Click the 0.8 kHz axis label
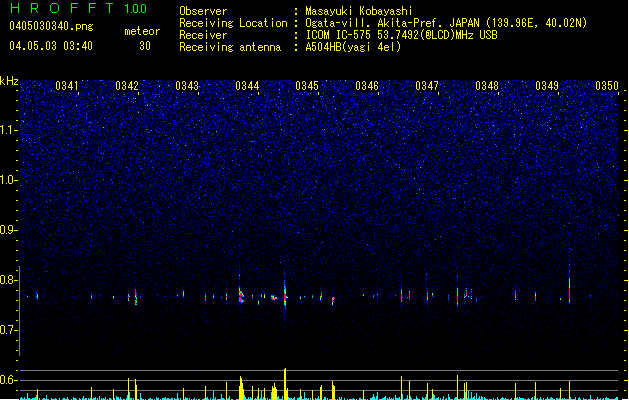 9,280
